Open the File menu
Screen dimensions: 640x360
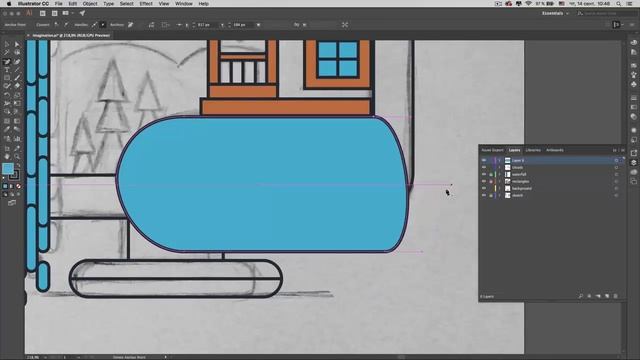pos(58,4)
